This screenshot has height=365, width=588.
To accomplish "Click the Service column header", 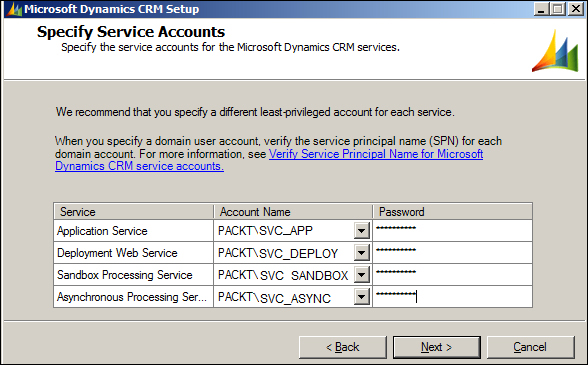I will coord(134,212).
